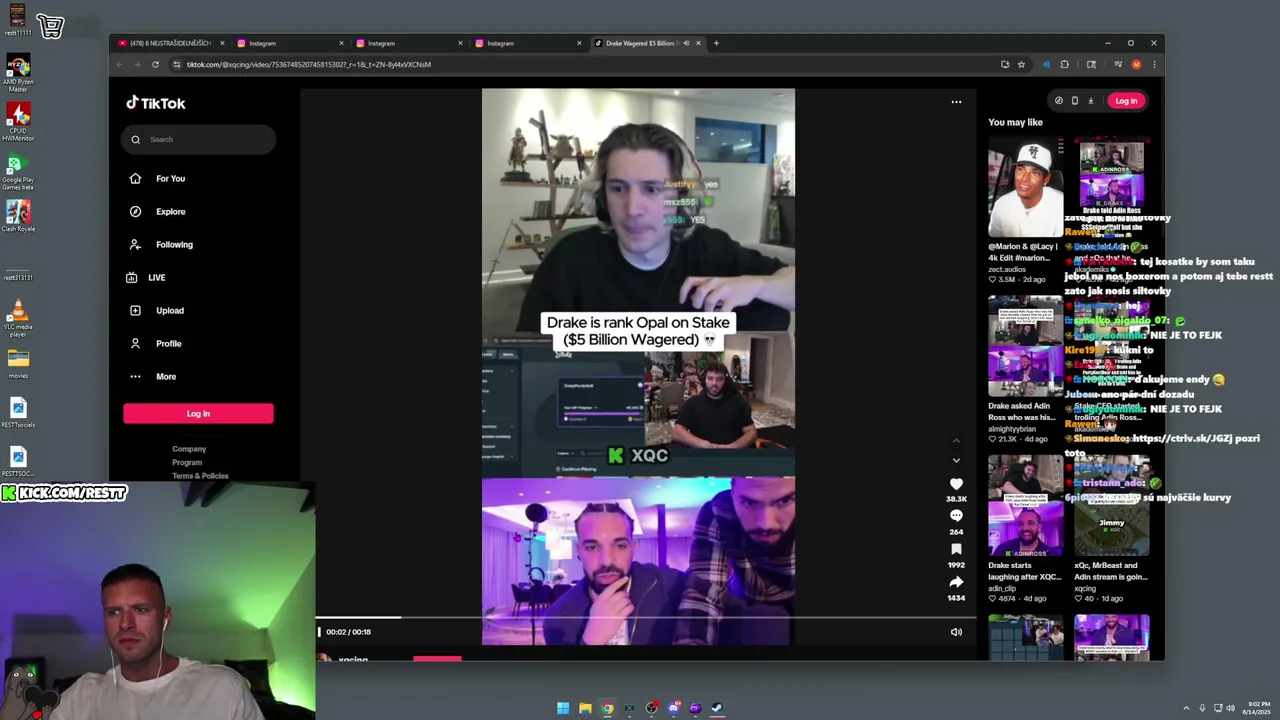This screenshot has height=720, width=1280.
Task: Open the Windows Start menu
Action: (563, 708)
